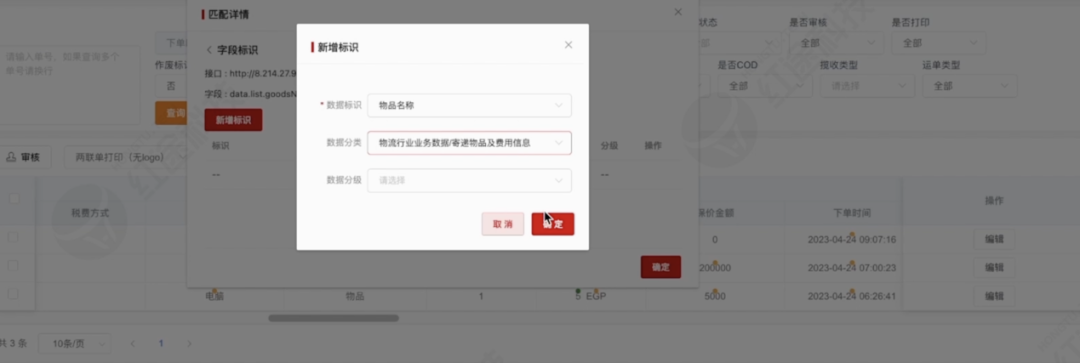Go back using the 字段标识 arrow
This screenshot has width=1080, height=363.
click(209, 50)
